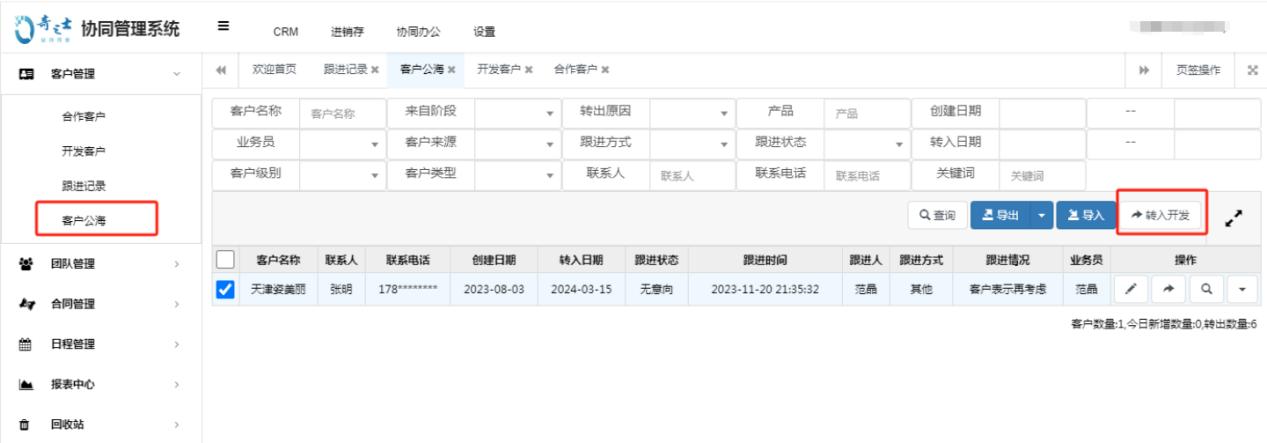Click the 转入开发 button
This screenshot has height=443, width=1267.
pyautogui.click(x=1163, y=214)
